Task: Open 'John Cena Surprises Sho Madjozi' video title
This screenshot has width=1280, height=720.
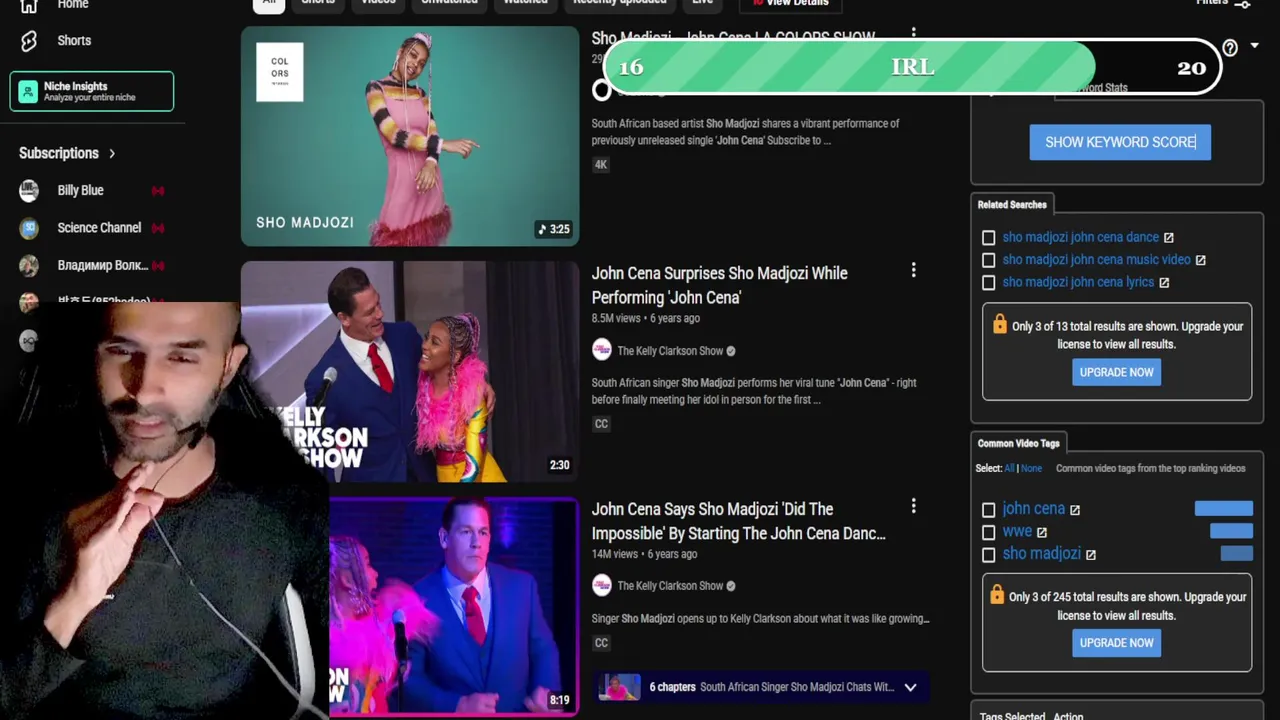Action: 719,285
